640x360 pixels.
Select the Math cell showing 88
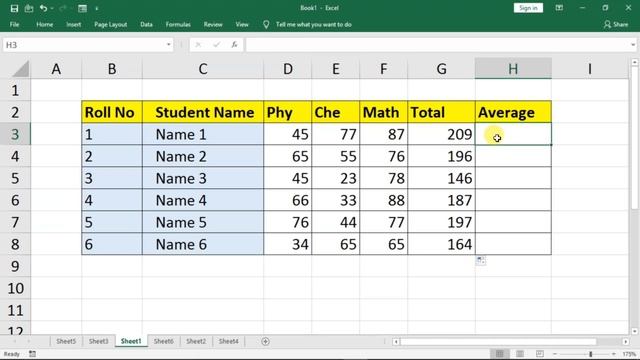(x=383, y=200)
